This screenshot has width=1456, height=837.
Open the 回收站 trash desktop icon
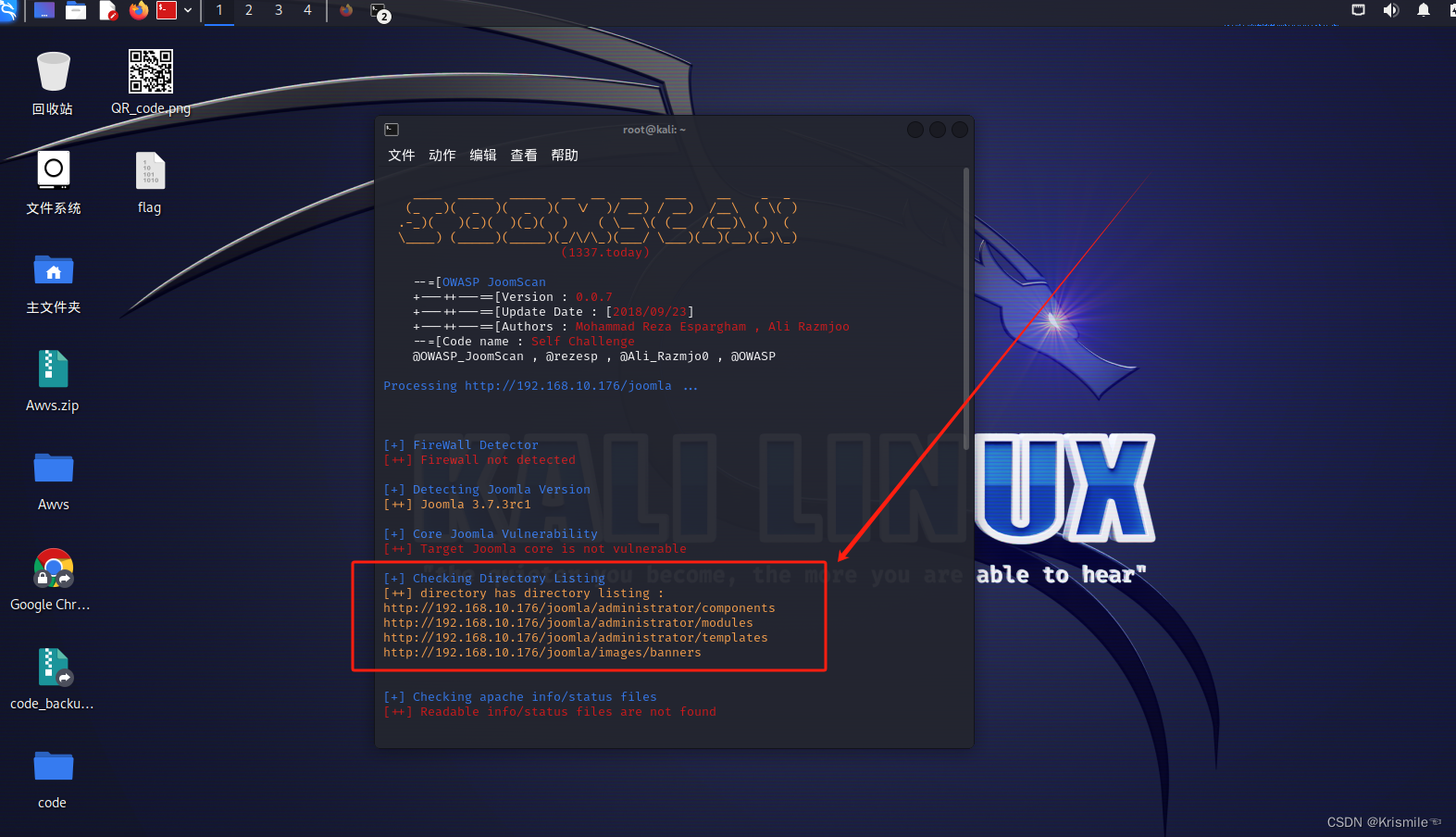[x=53, y=83]
